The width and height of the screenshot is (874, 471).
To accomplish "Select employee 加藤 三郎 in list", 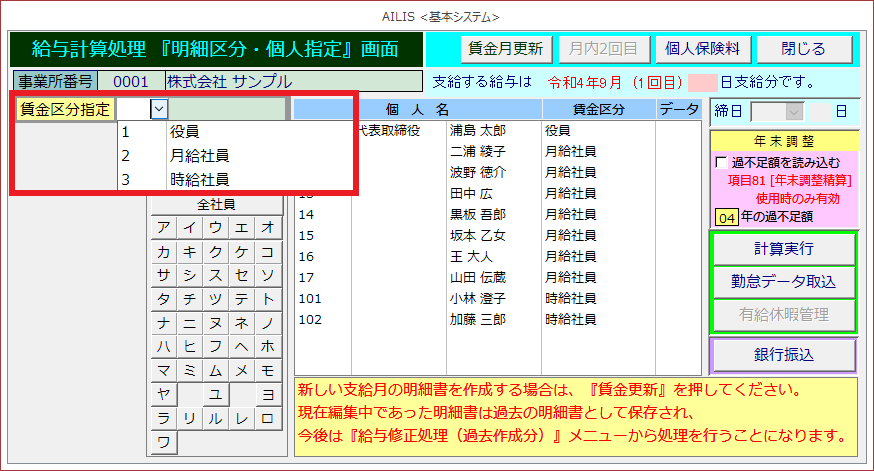I will [478, 320].
